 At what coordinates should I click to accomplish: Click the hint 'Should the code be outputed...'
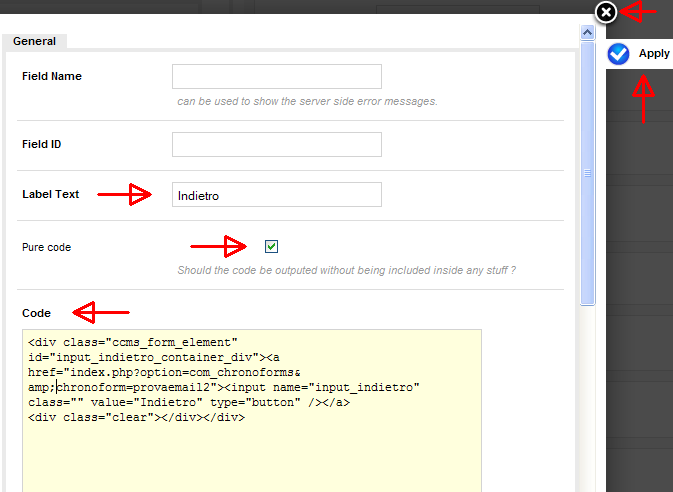[x=347, y=270]
